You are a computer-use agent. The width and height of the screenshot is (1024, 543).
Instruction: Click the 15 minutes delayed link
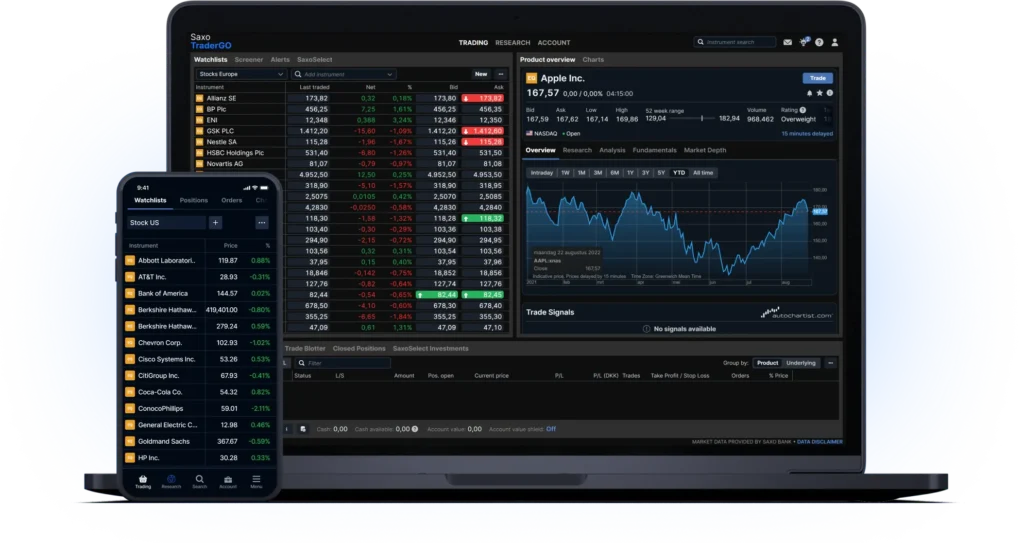[x=807, y=134]
